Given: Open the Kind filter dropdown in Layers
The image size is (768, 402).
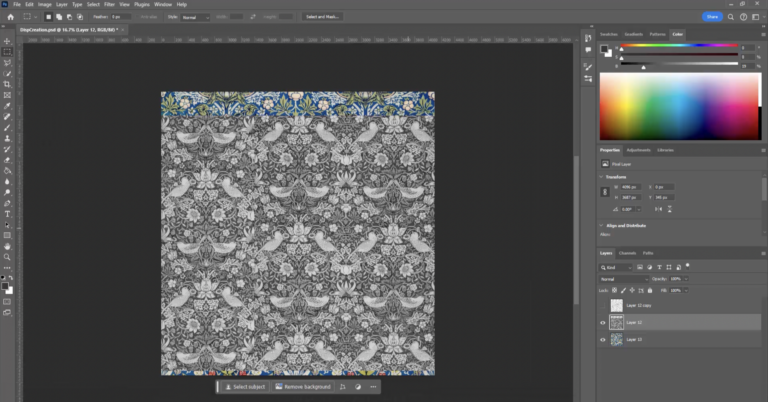Looking at the screenshot, I should coord(615,267).
